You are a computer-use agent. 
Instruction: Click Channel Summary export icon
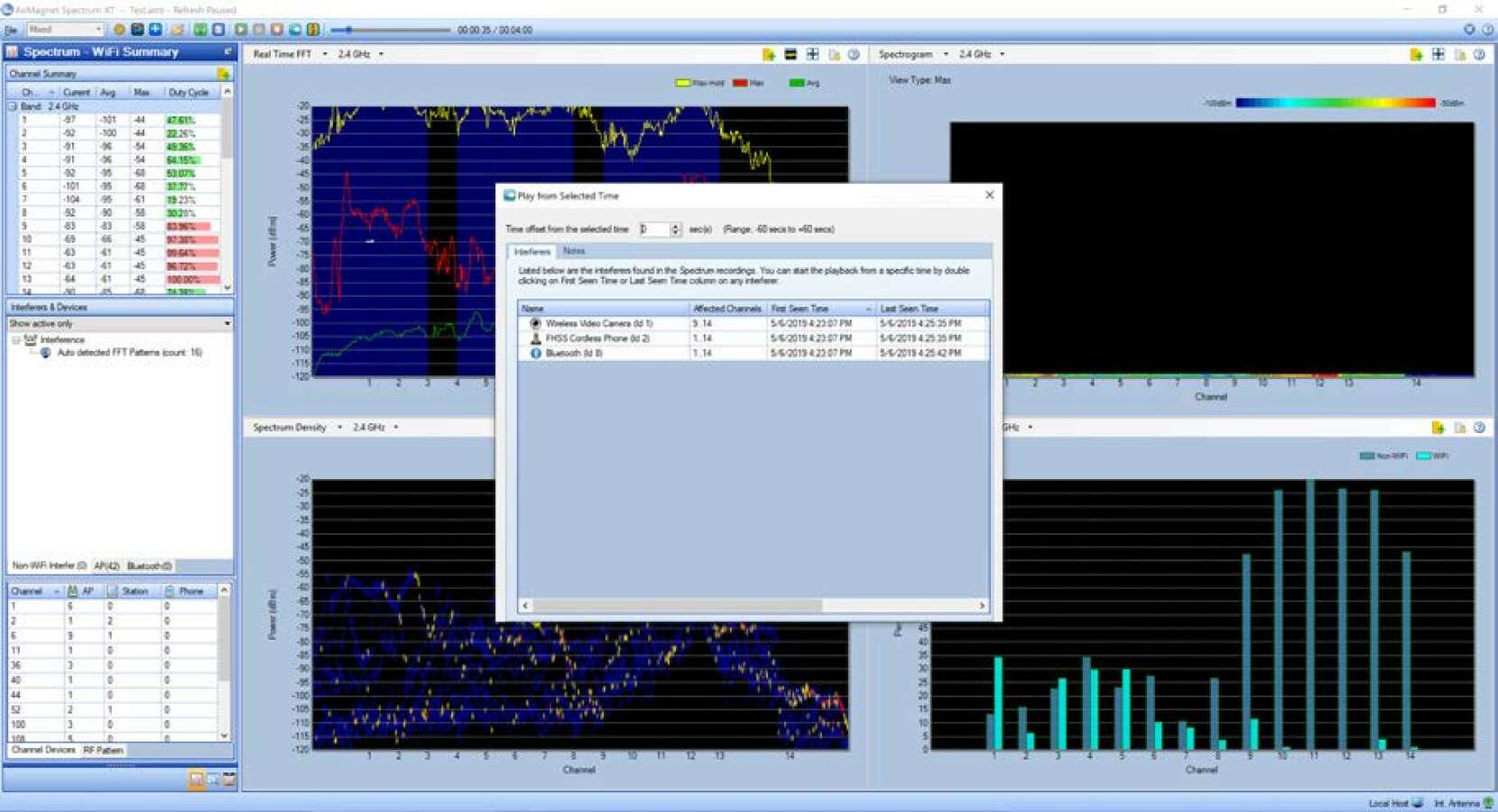coord(223,73)
